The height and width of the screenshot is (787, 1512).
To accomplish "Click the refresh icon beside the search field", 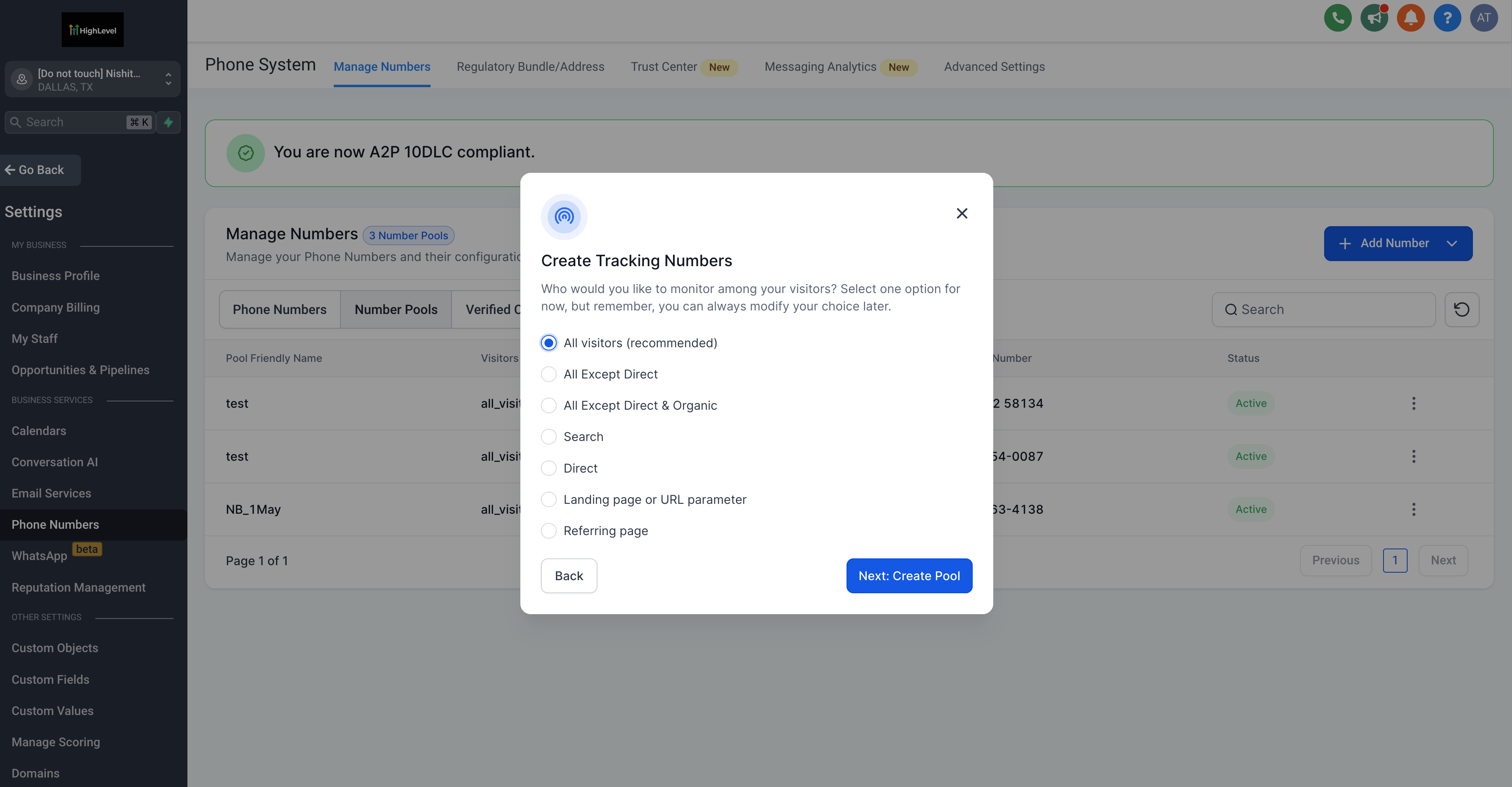I will pos(1461,309).
